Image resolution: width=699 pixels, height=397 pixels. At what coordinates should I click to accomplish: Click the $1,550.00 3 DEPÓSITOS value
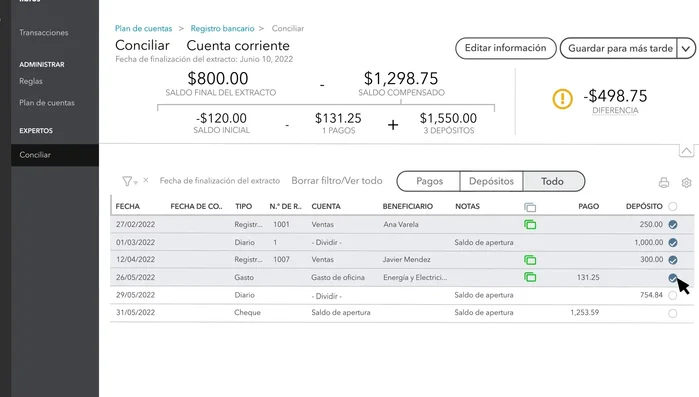point(448,118)
